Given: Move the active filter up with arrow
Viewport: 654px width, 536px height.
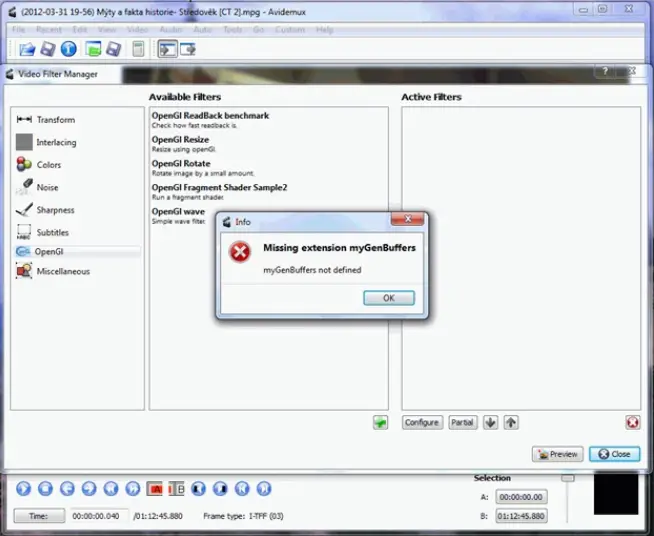Looking at the screenshot, I should [511, 423].
